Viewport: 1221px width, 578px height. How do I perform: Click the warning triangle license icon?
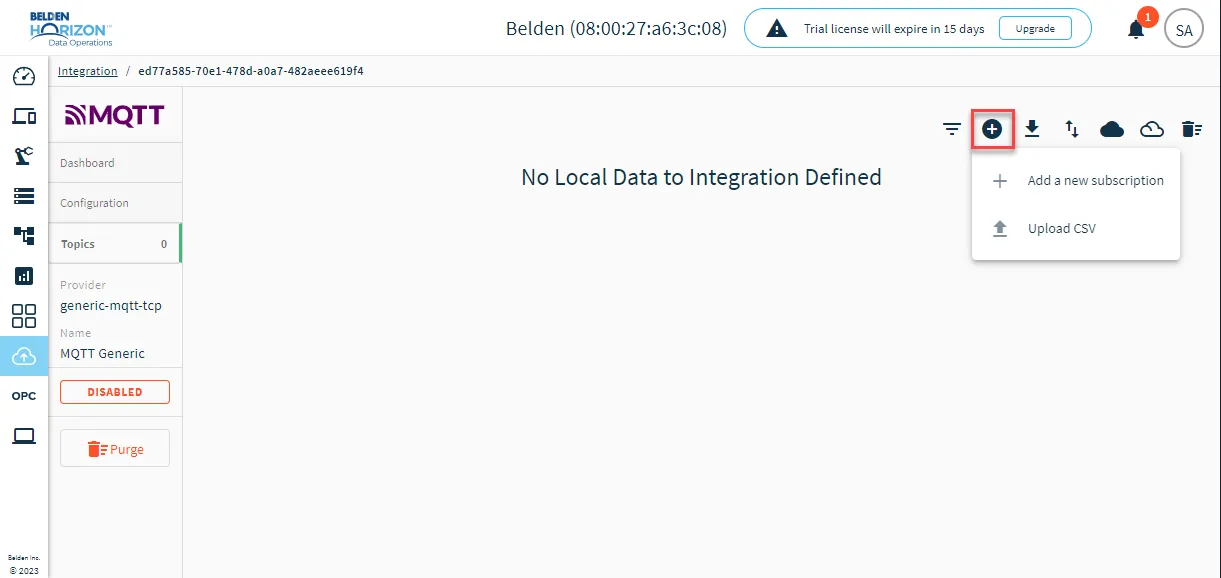coord(776,29)
